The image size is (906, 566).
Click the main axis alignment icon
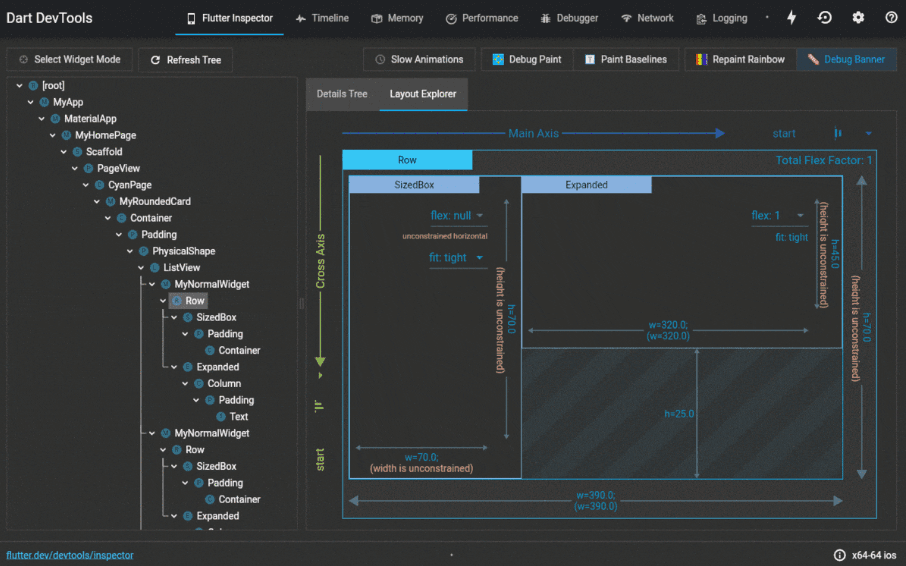pos(838,133)
